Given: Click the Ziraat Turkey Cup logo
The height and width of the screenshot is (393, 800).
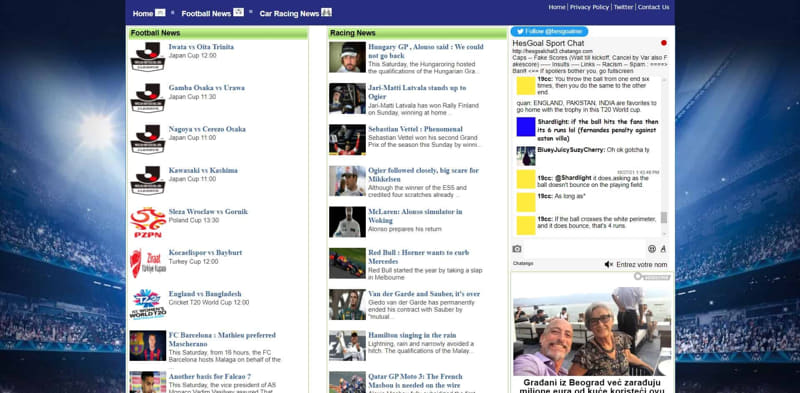Looking at the screenshot, I should [x=147, y=263].
